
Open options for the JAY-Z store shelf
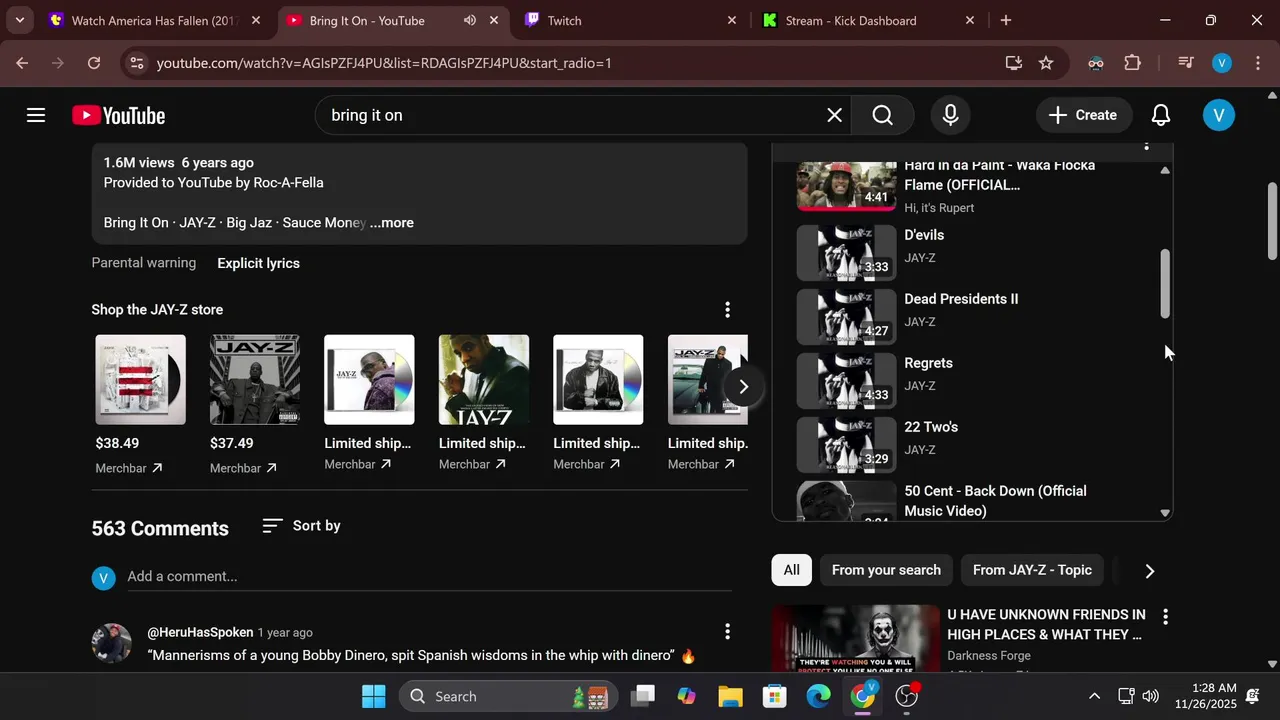[727, 310]
